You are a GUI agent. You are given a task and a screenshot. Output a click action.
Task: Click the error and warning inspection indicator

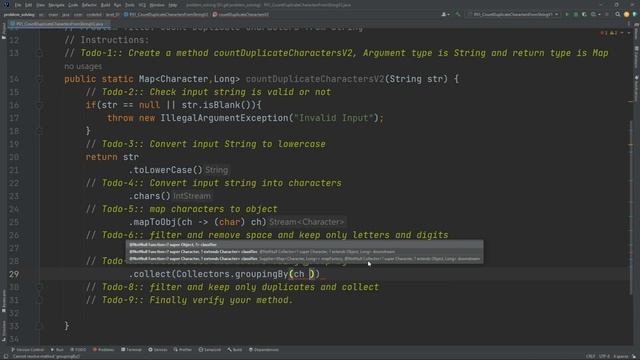tap(609, 33)
